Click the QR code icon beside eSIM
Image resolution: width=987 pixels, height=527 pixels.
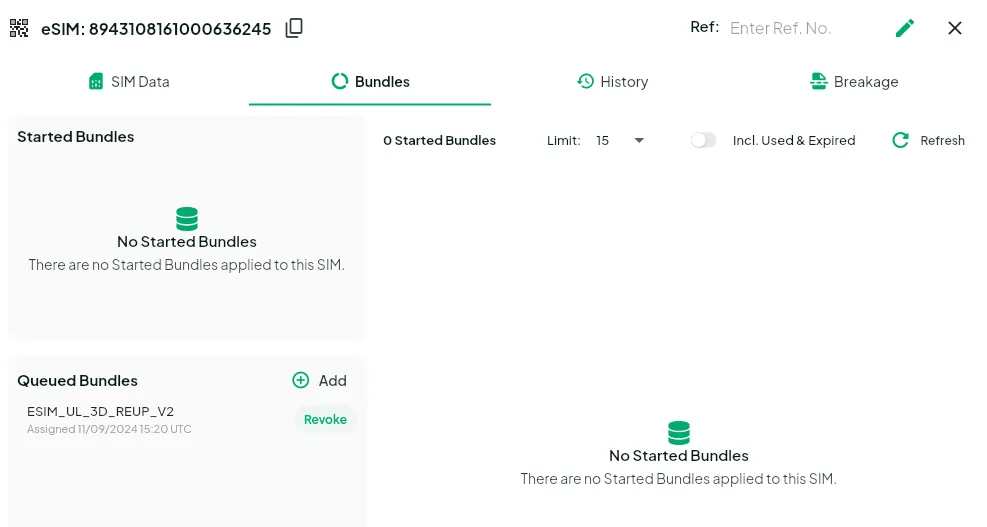(19, 28)
